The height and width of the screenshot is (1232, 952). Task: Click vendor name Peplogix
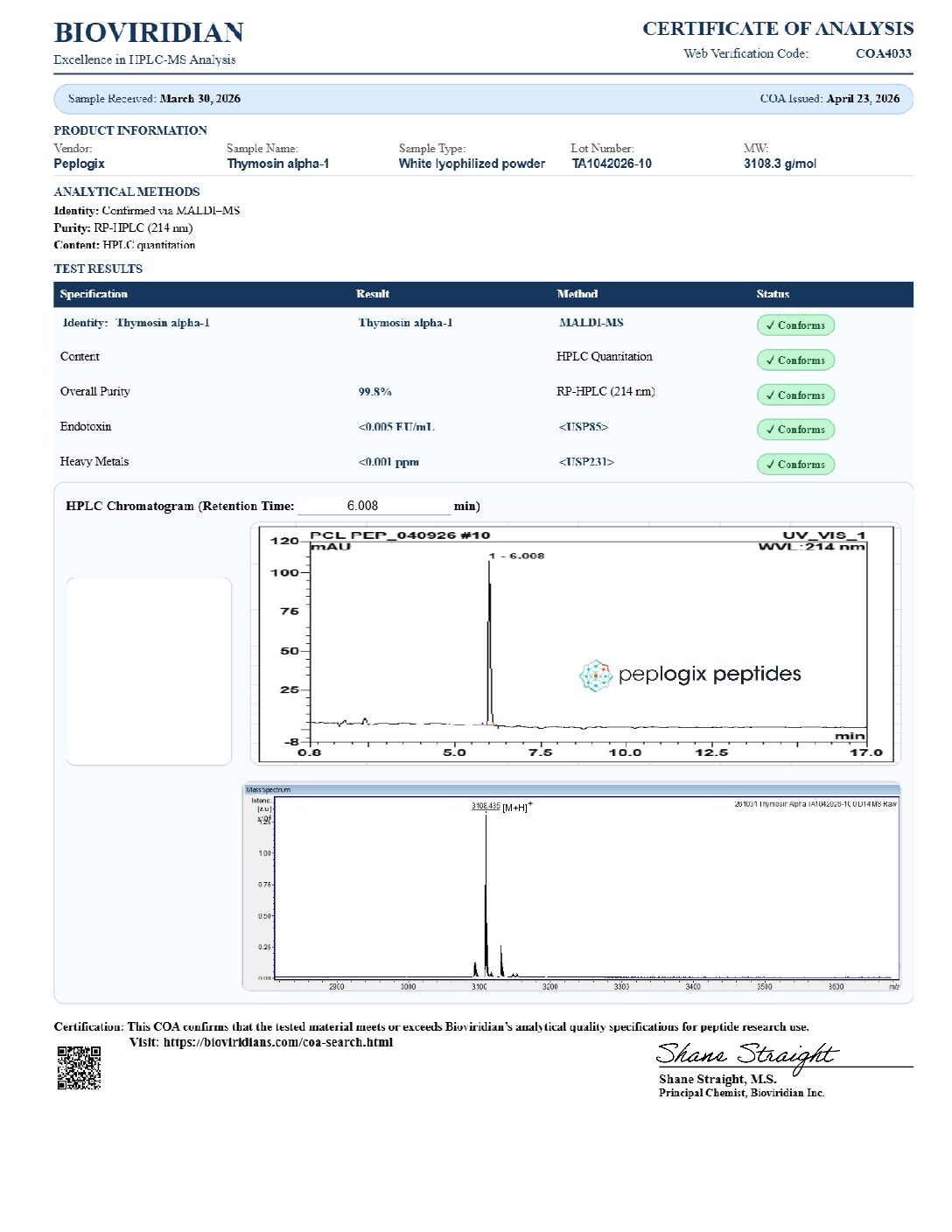[79, 164]
